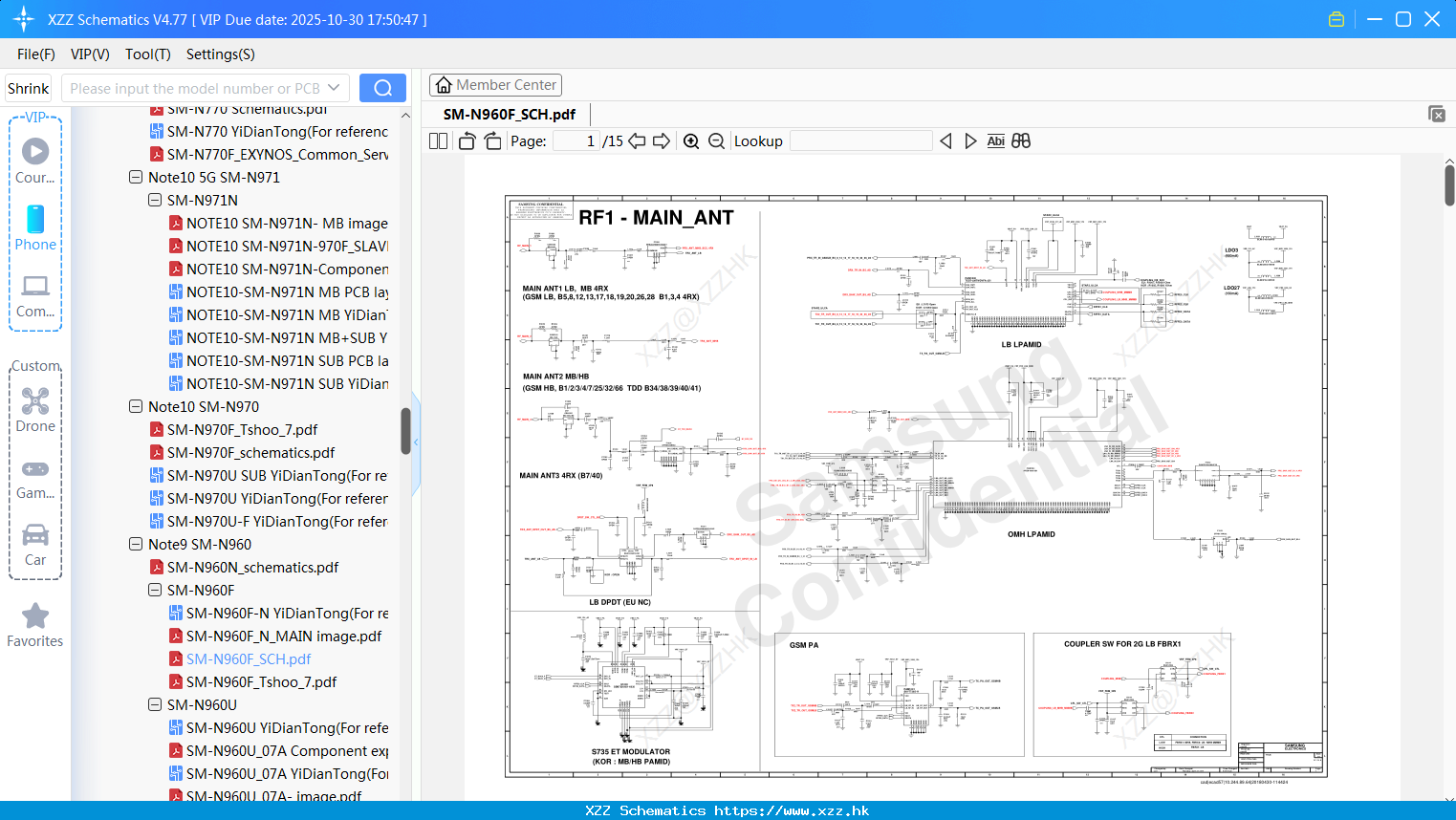Zoom out of the schematic
Viewport: 1456px width, 820px height.
[x=717, y=141]
